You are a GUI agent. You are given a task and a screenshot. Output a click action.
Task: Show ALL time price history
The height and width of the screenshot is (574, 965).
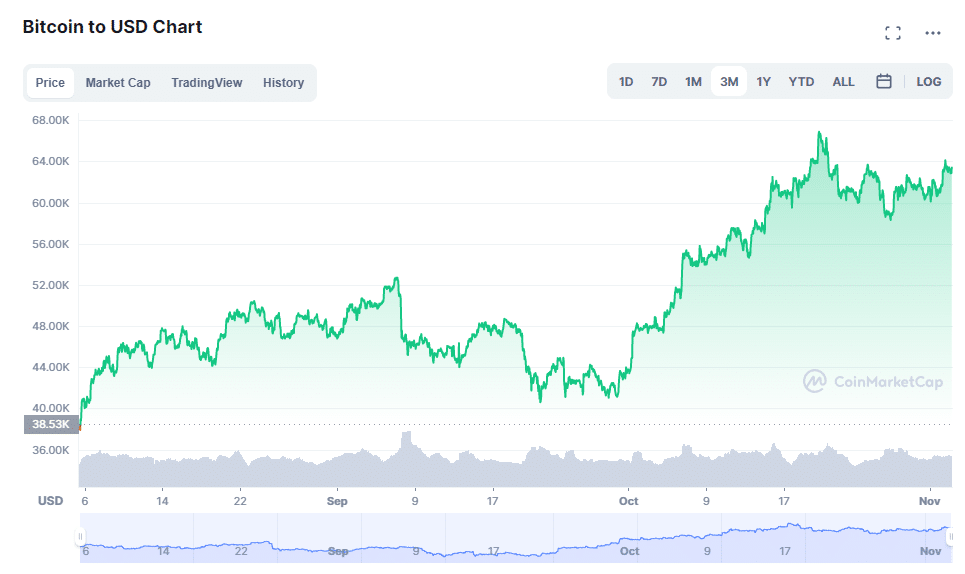pos(844,82)
